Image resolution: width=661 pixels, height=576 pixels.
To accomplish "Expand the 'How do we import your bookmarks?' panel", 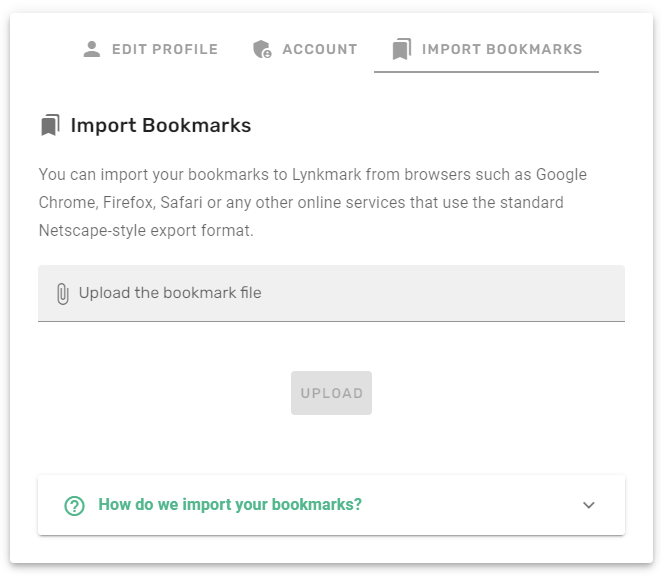I will click(x=331, y=505).
